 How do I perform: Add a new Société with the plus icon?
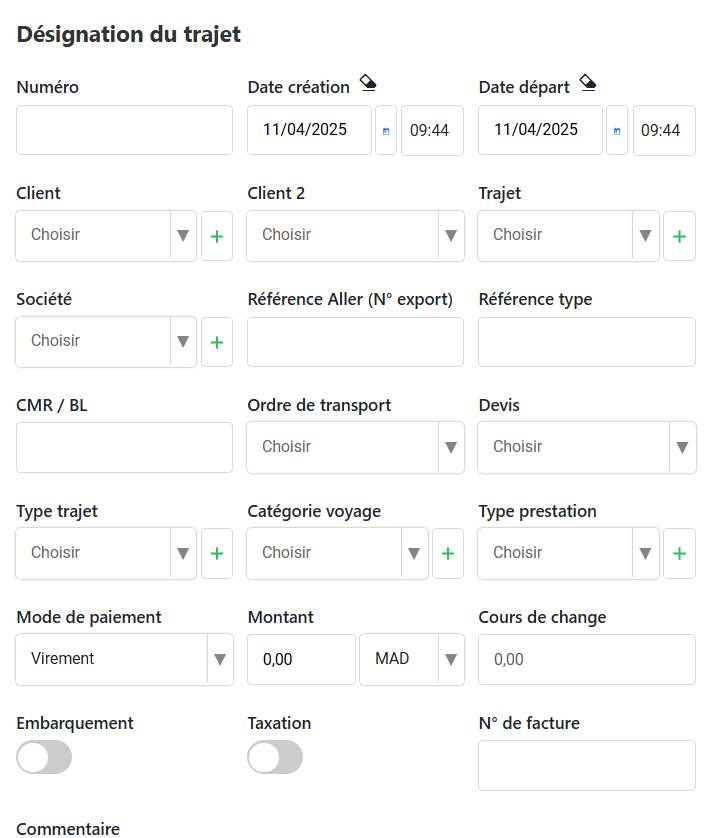tap(217, 342)
